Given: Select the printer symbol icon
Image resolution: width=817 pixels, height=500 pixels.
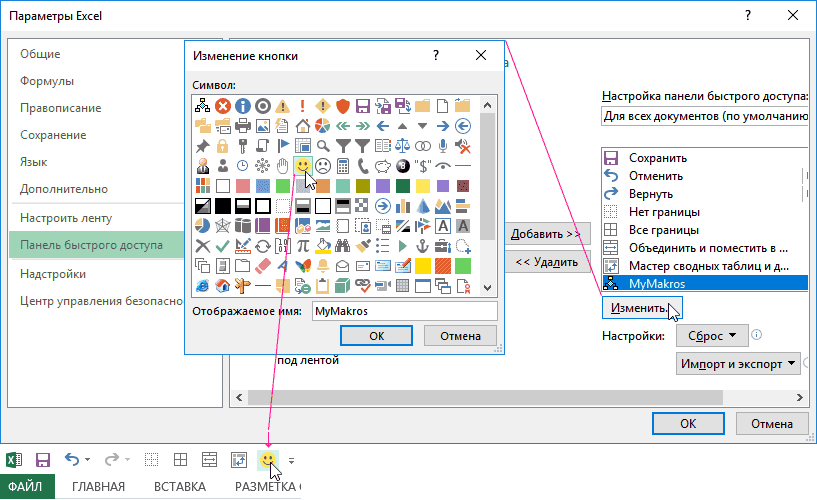Looking at the screenshot, I should 242,126.
